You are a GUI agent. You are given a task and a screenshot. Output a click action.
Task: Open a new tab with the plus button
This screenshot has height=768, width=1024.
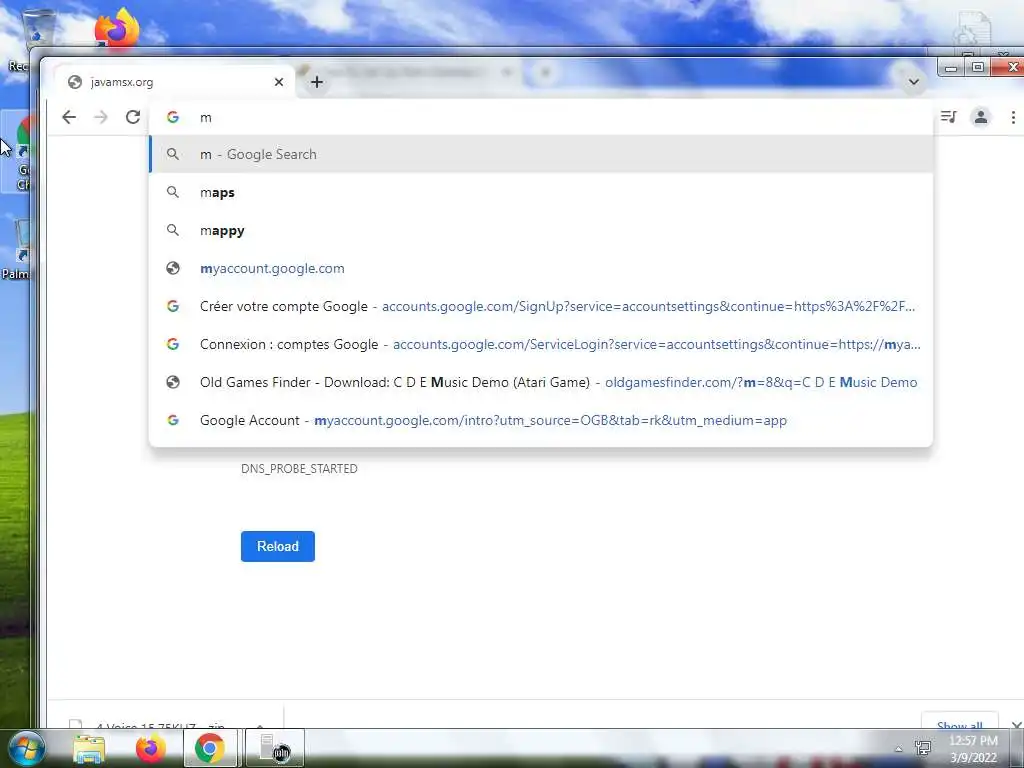coord(317,82)
